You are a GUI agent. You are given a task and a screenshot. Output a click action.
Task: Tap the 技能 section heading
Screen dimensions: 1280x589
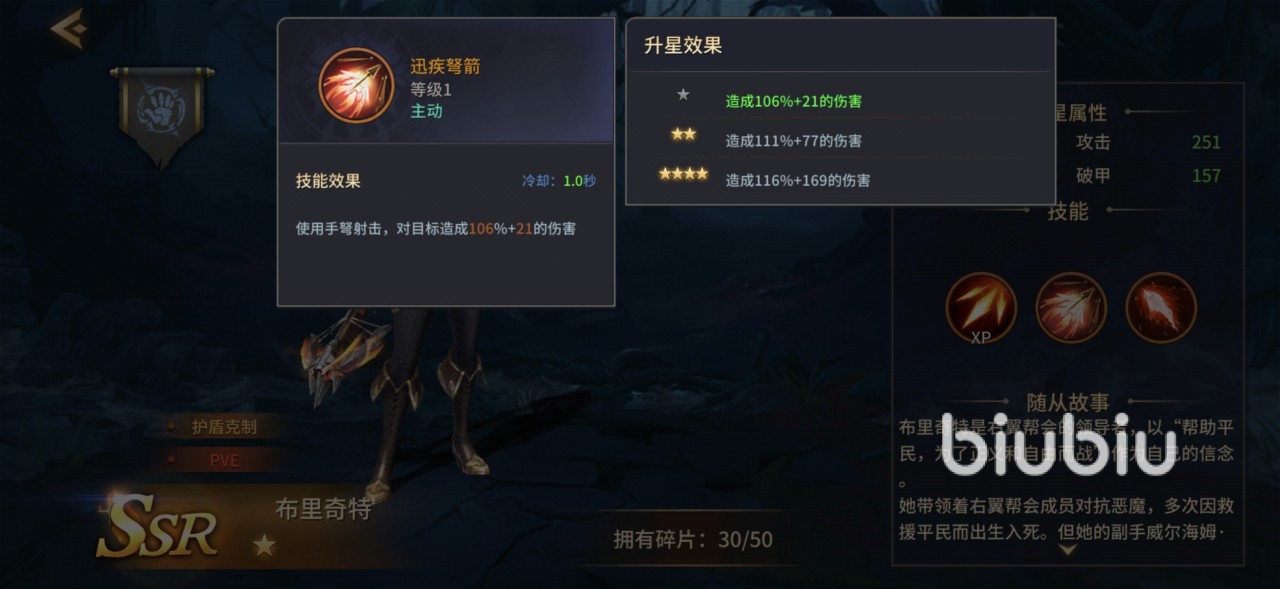point(1067,211)
